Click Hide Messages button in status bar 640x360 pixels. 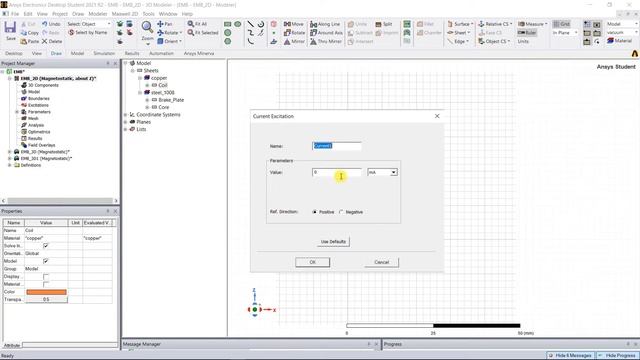[x=571, y=356]
